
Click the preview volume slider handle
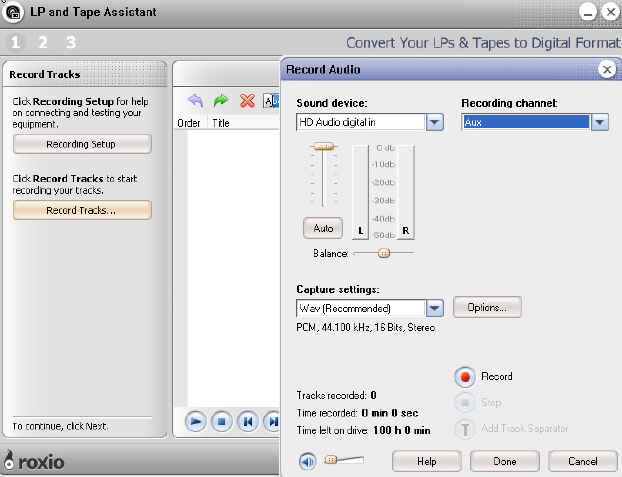[330, 460]
